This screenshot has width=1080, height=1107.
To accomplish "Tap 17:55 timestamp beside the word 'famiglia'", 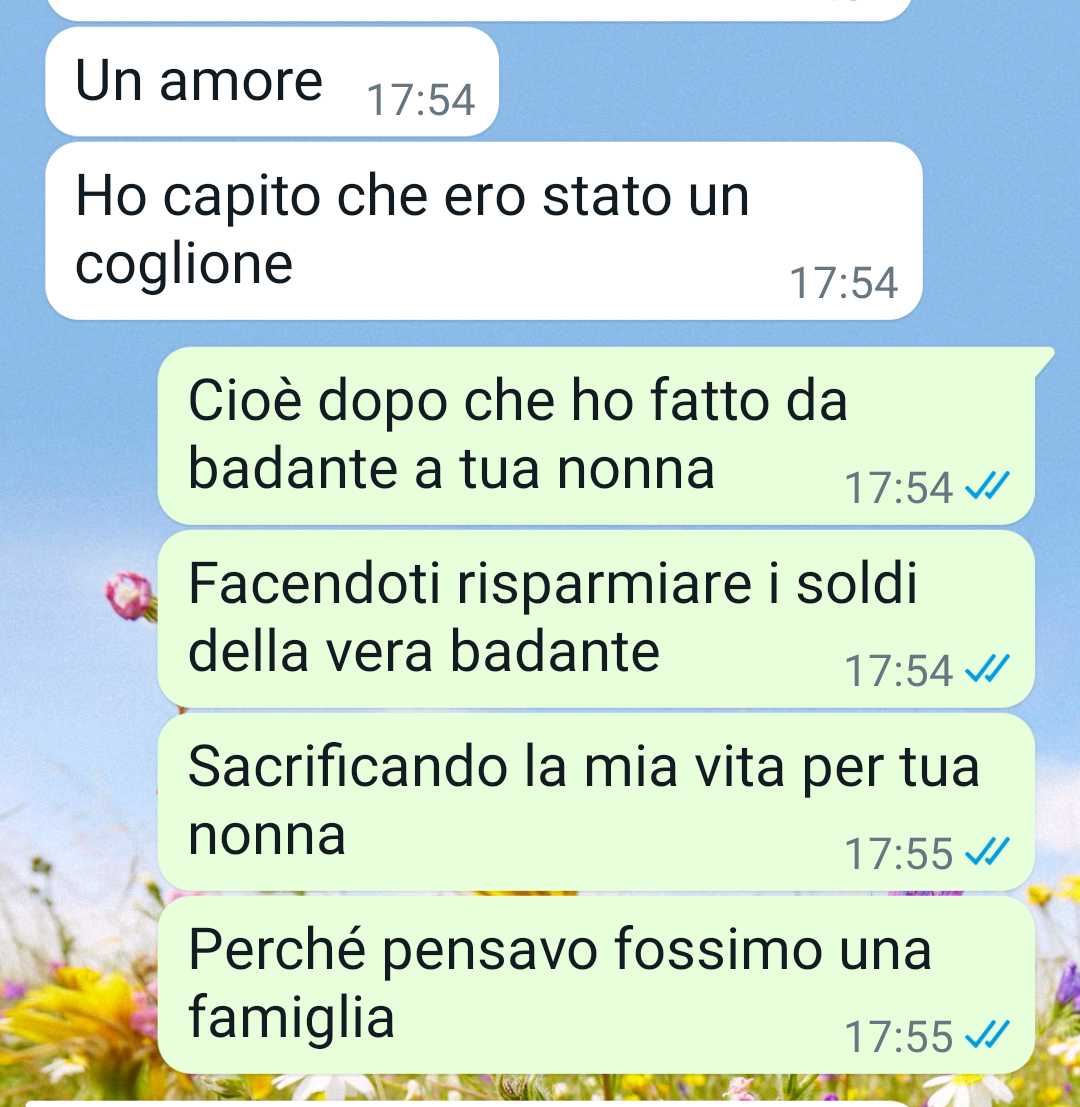I will point(899,1036).
